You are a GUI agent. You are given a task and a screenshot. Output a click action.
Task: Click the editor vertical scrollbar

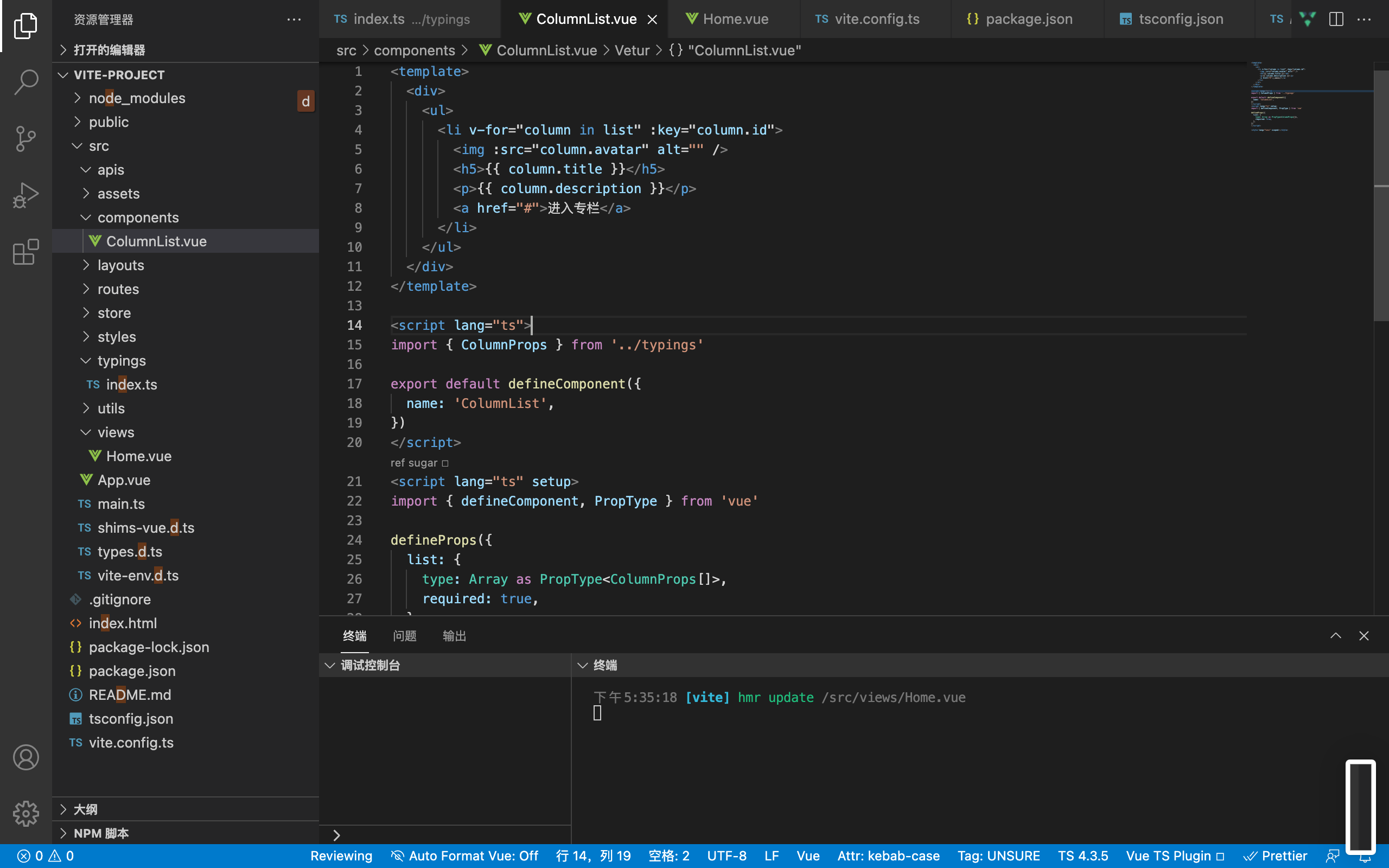(1381, 195)
